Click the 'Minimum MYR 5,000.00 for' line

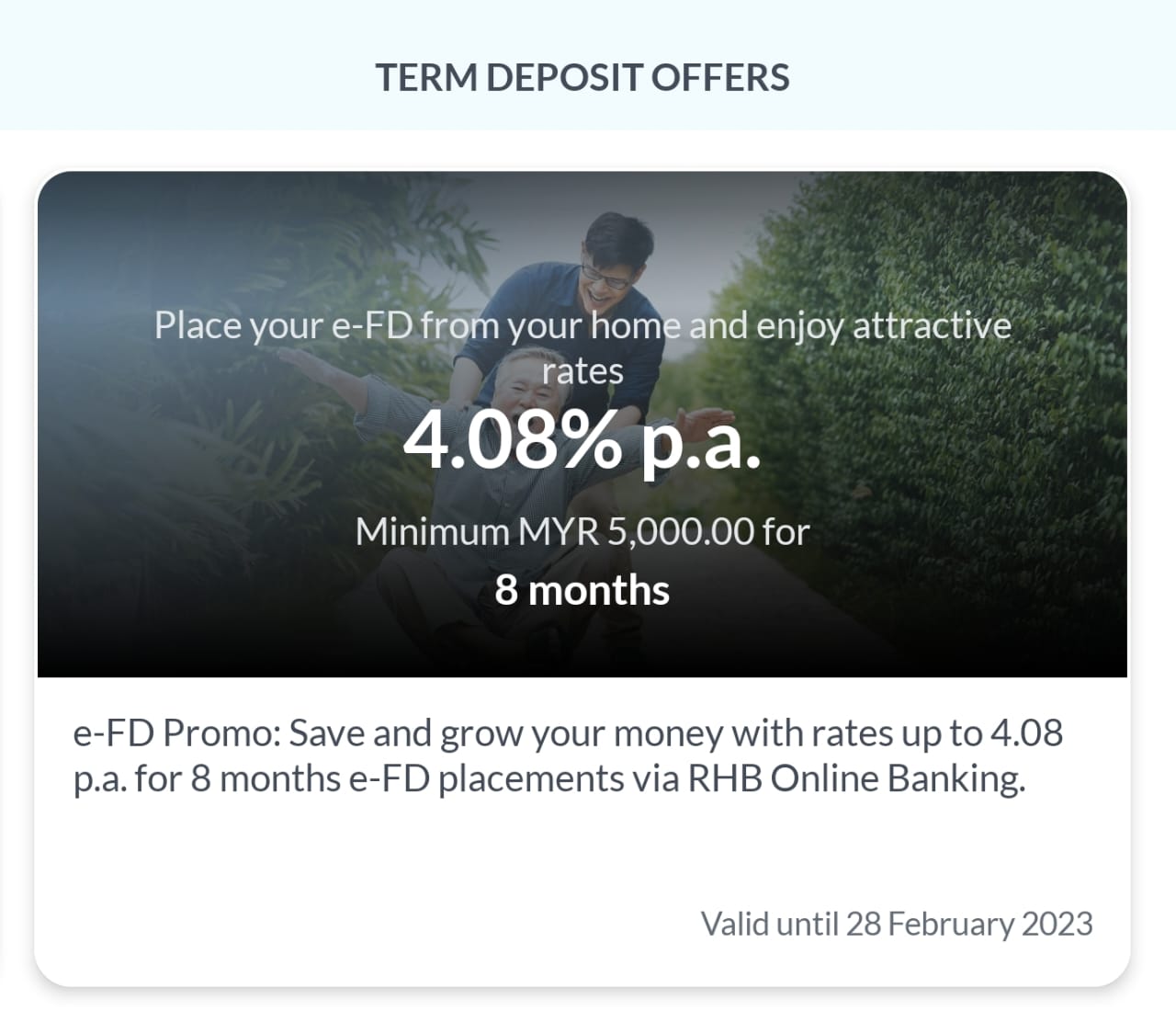582,532
